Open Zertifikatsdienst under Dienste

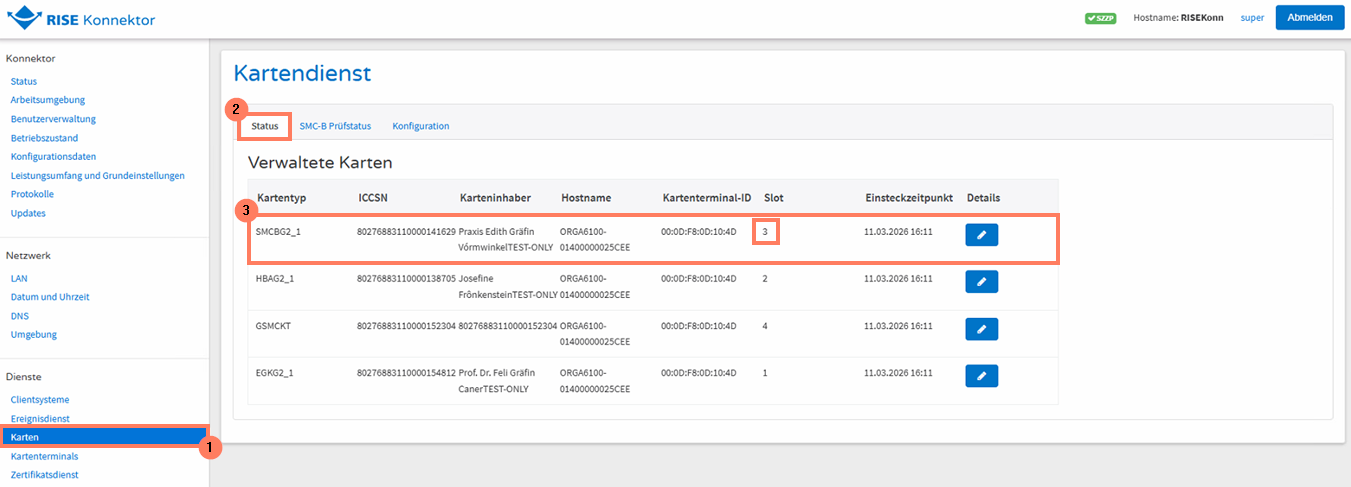(x=44, y=475)
